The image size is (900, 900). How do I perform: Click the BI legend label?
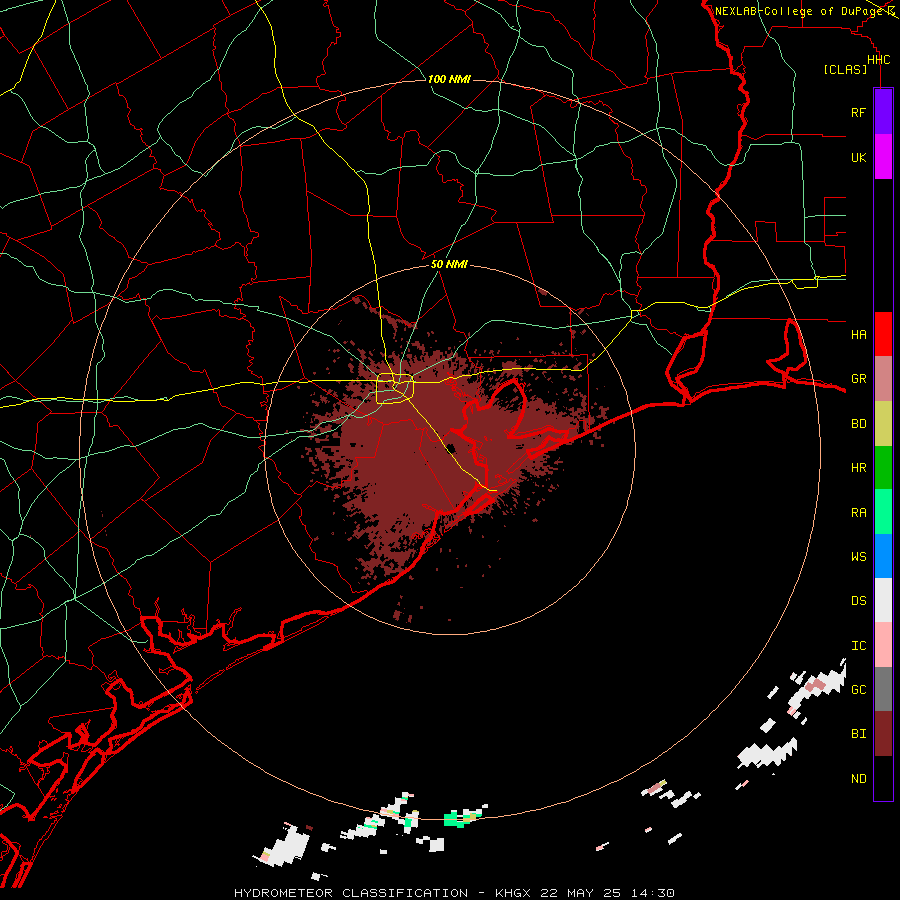859,734
